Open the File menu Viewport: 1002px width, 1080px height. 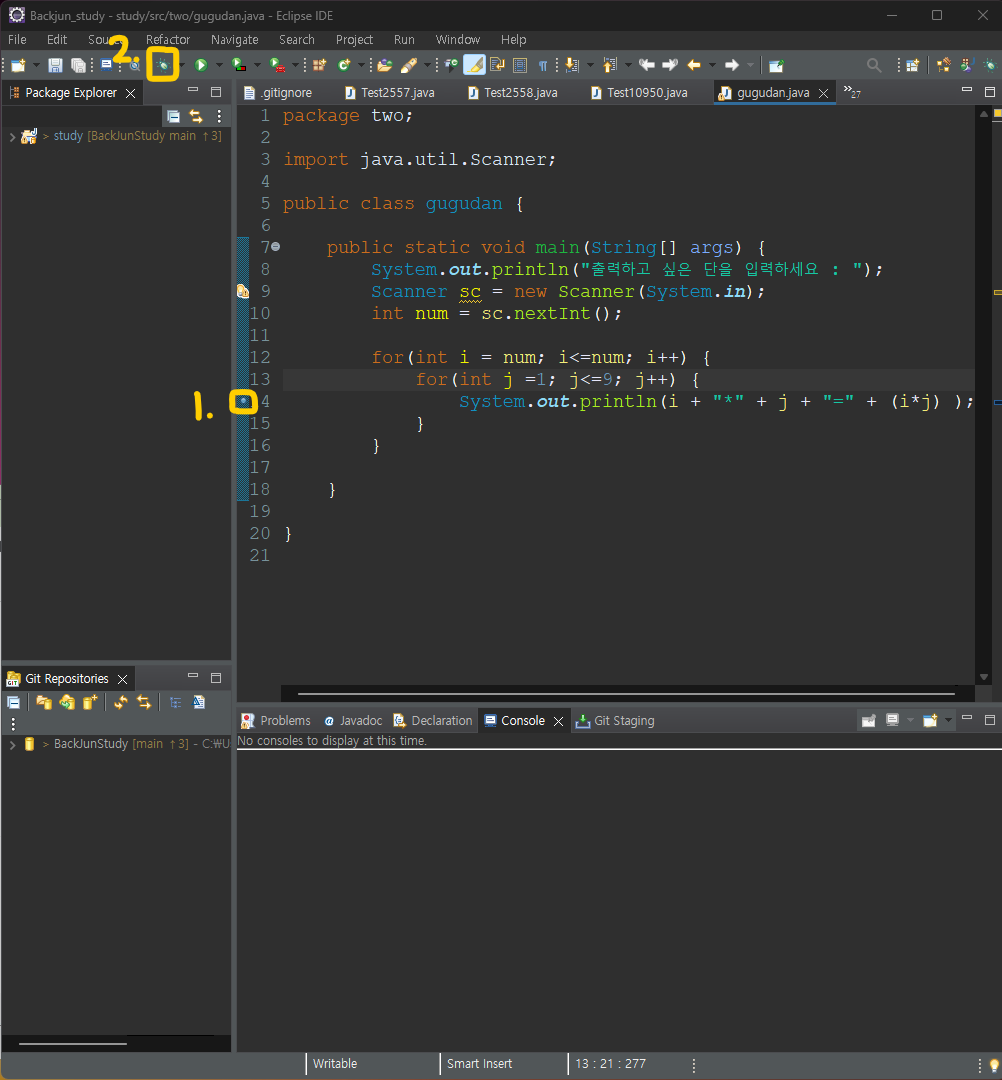[17, 39]
